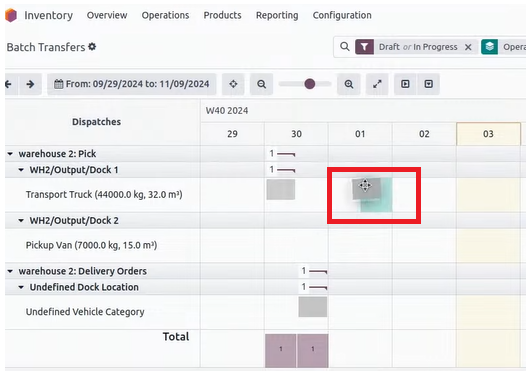Click the zoom in magnifier icon
Viewport: 527px width, 373px height.
349,84
